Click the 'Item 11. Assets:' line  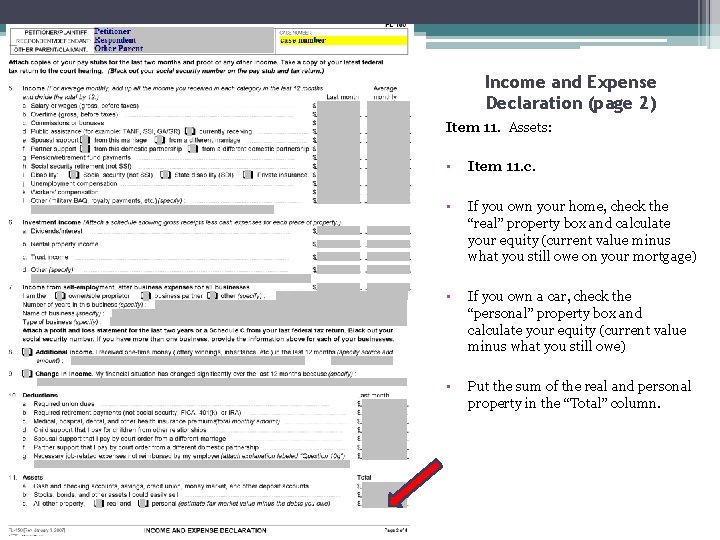click(x=499, y=127)
